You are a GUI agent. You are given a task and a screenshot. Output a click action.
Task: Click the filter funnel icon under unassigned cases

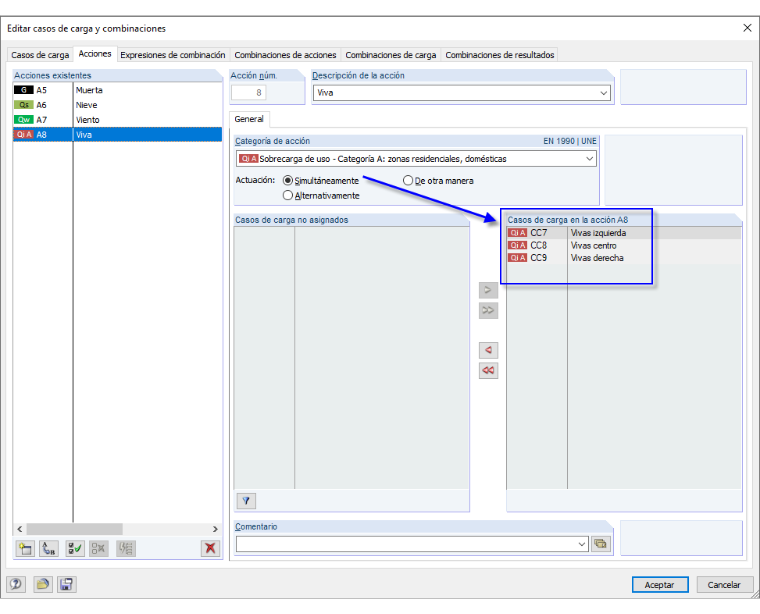(246, 501)
